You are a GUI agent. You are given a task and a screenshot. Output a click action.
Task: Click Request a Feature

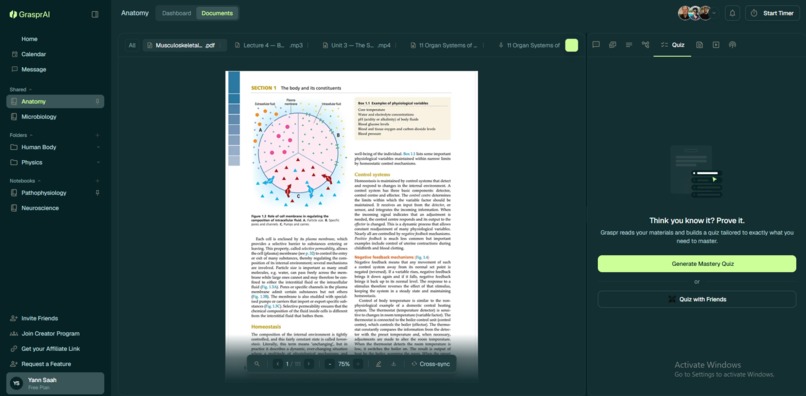(x=55, y=364)
